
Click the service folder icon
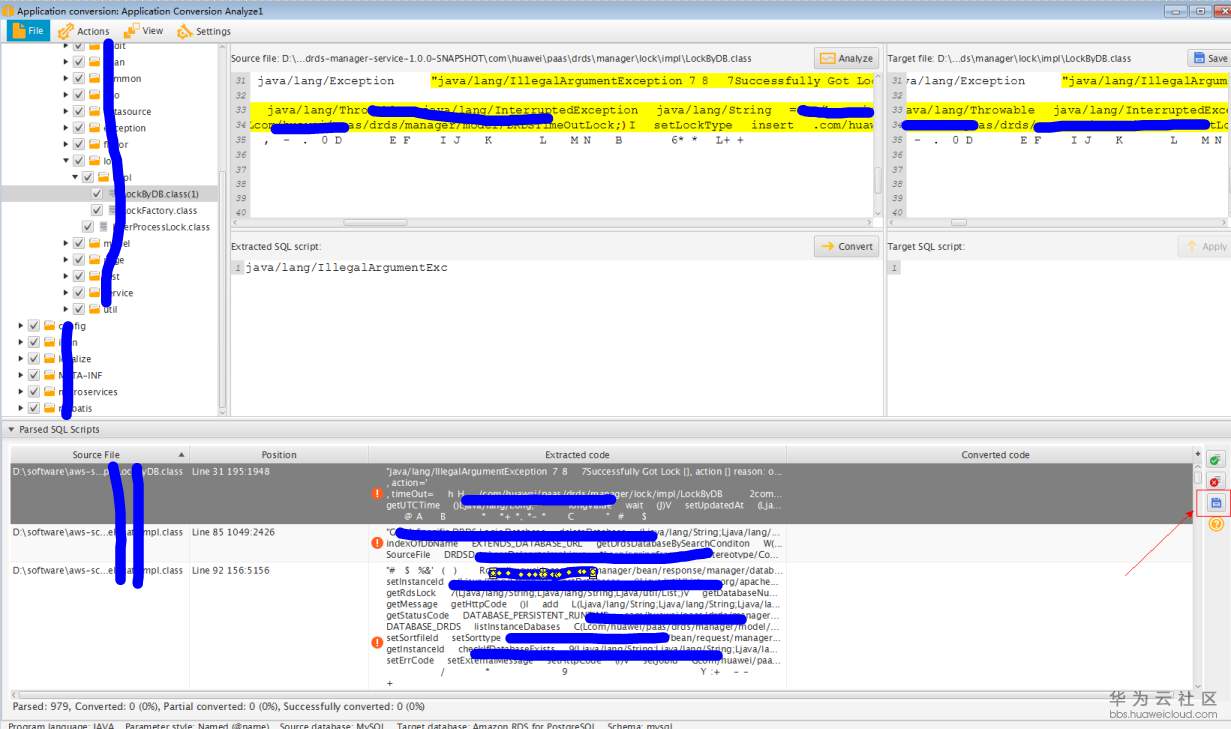(x=95, y=292)
